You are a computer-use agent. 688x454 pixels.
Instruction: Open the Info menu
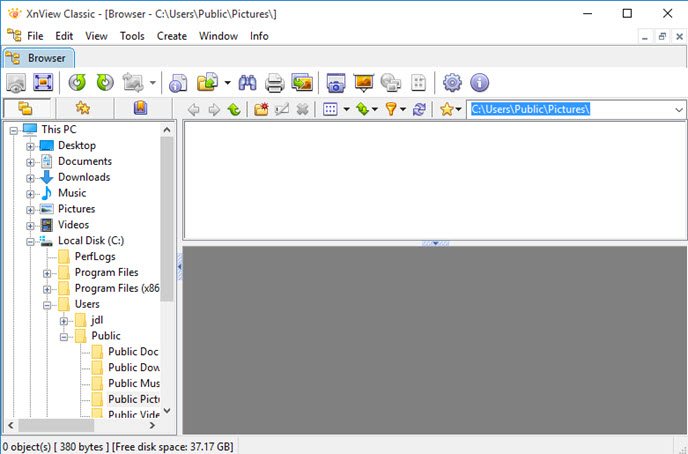tap(259, 36)
